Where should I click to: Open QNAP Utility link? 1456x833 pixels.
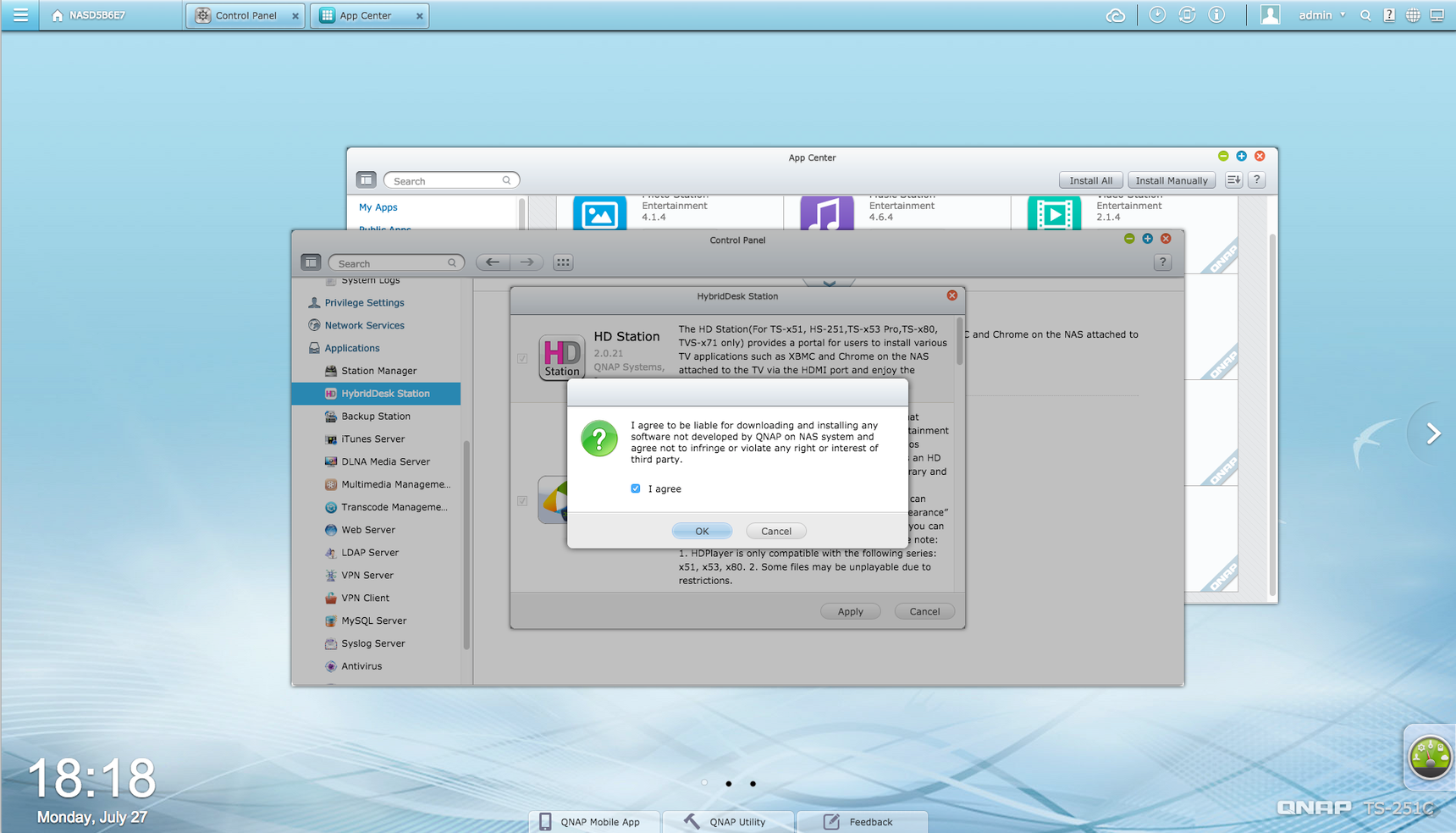728,821
